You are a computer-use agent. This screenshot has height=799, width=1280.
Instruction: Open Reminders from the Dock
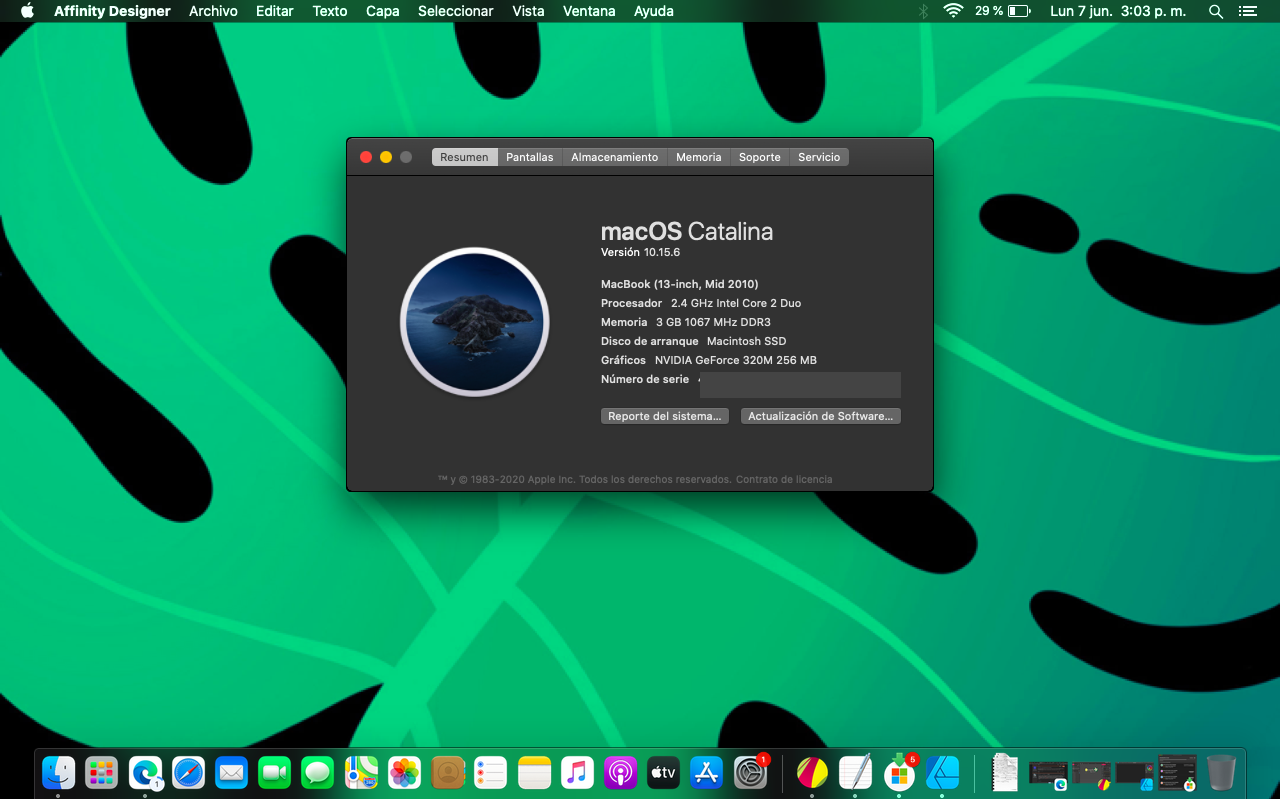[x=491, y=772]
